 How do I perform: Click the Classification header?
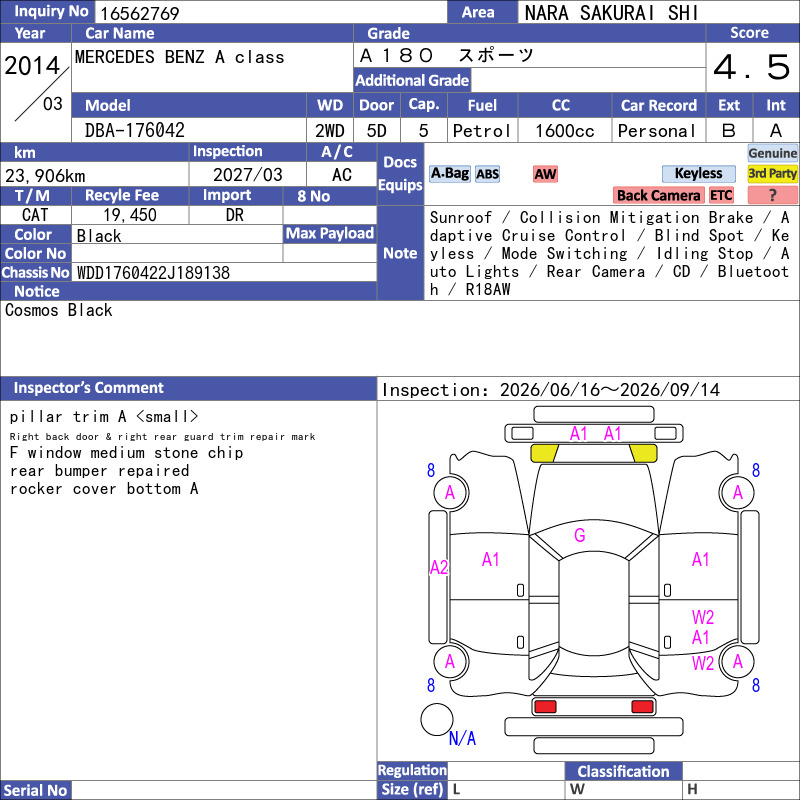623,771
